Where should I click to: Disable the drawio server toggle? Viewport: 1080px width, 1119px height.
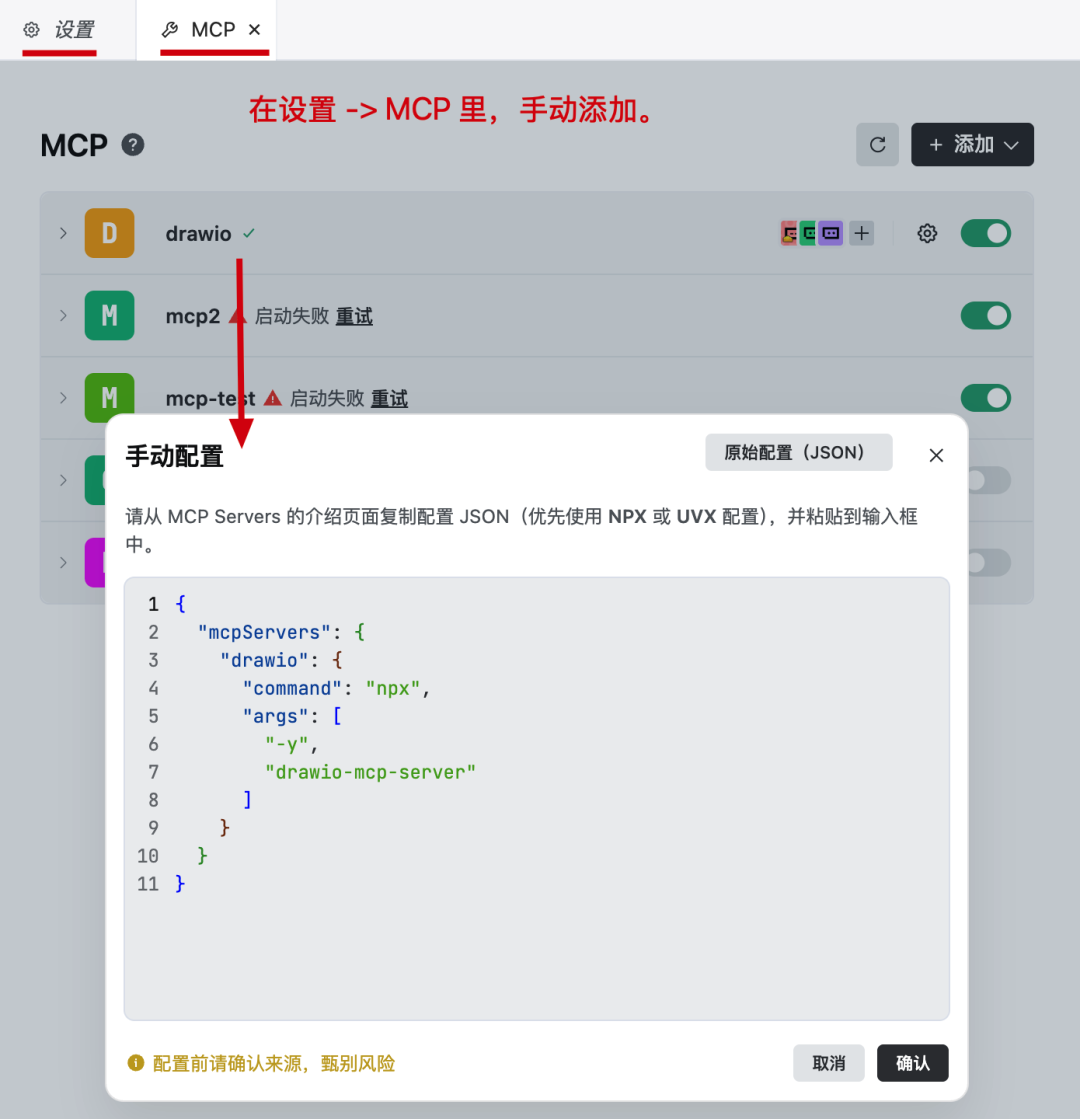click(x=986, y=232)
